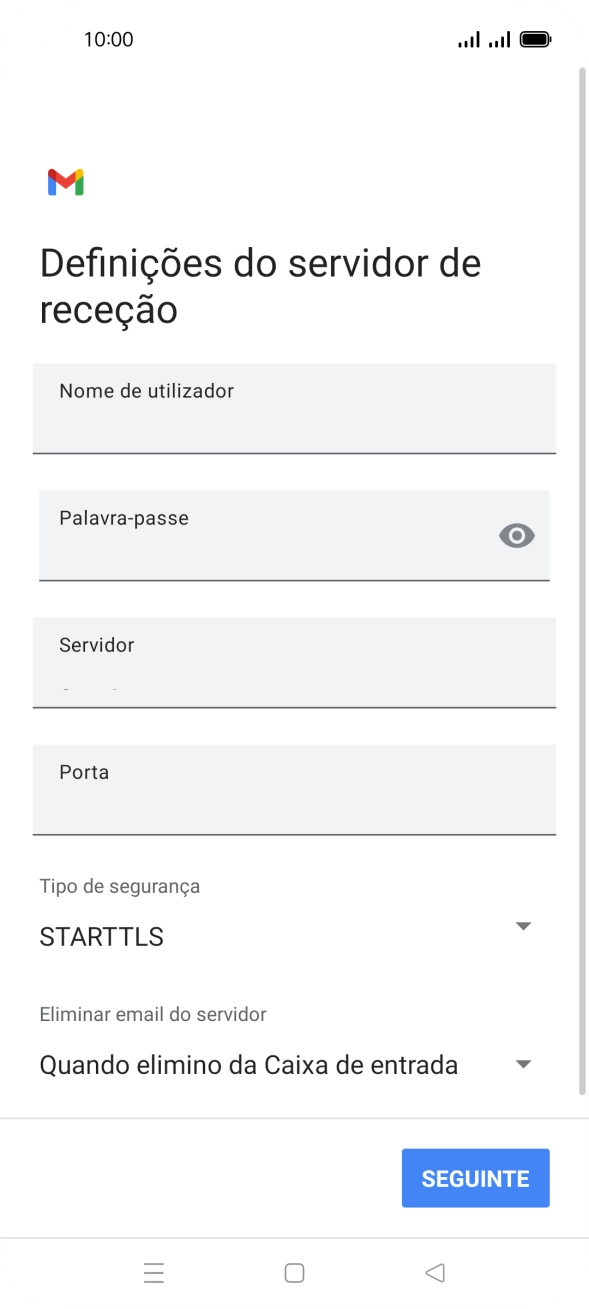589x1309 pixels.
Task: Click the Gmail logo icon
Action: tap(63, 181)
